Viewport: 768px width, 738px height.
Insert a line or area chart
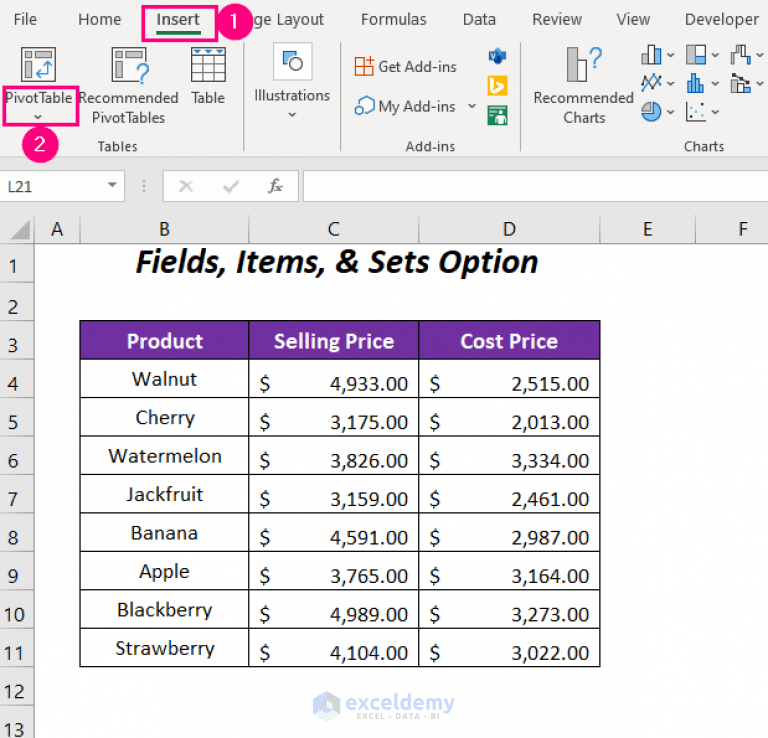pos(651,83)
